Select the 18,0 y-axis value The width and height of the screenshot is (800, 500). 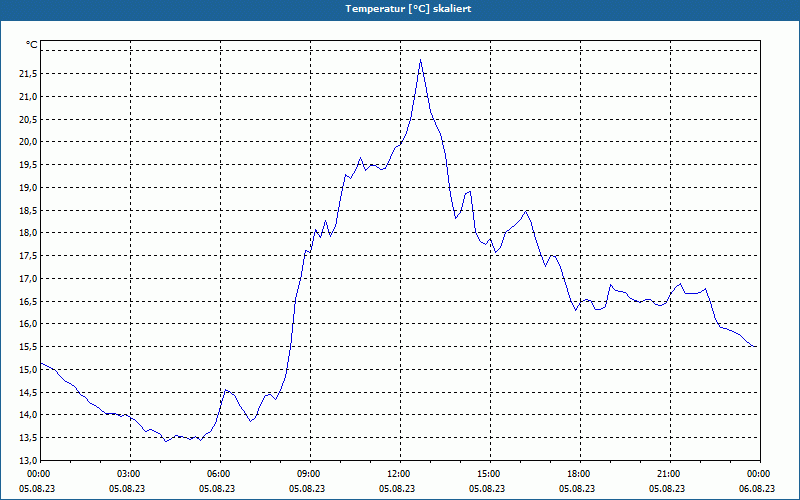click(x=28, y=233)
